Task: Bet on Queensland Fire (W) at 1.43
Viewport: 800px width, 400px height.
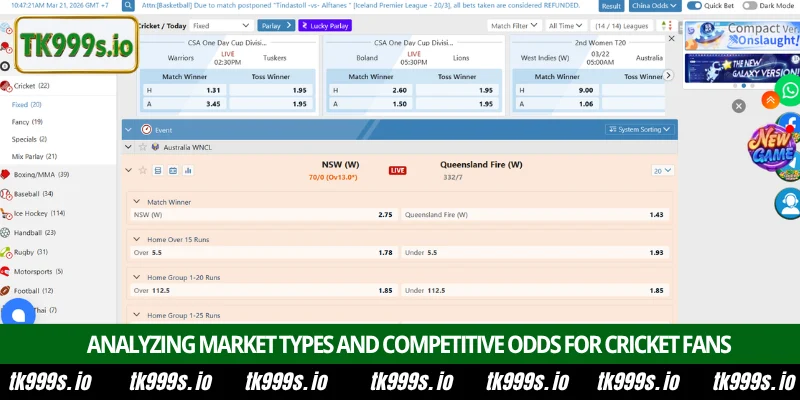Action: pyautogui.click(x=535, y=215)
